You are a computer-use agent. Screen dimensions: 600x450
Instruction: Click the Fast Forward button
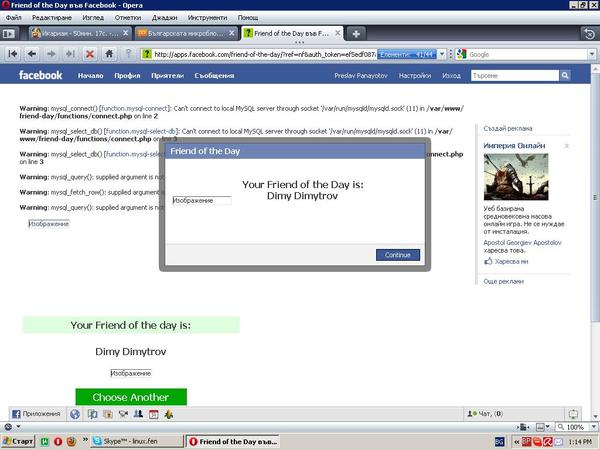click(70, 54)
